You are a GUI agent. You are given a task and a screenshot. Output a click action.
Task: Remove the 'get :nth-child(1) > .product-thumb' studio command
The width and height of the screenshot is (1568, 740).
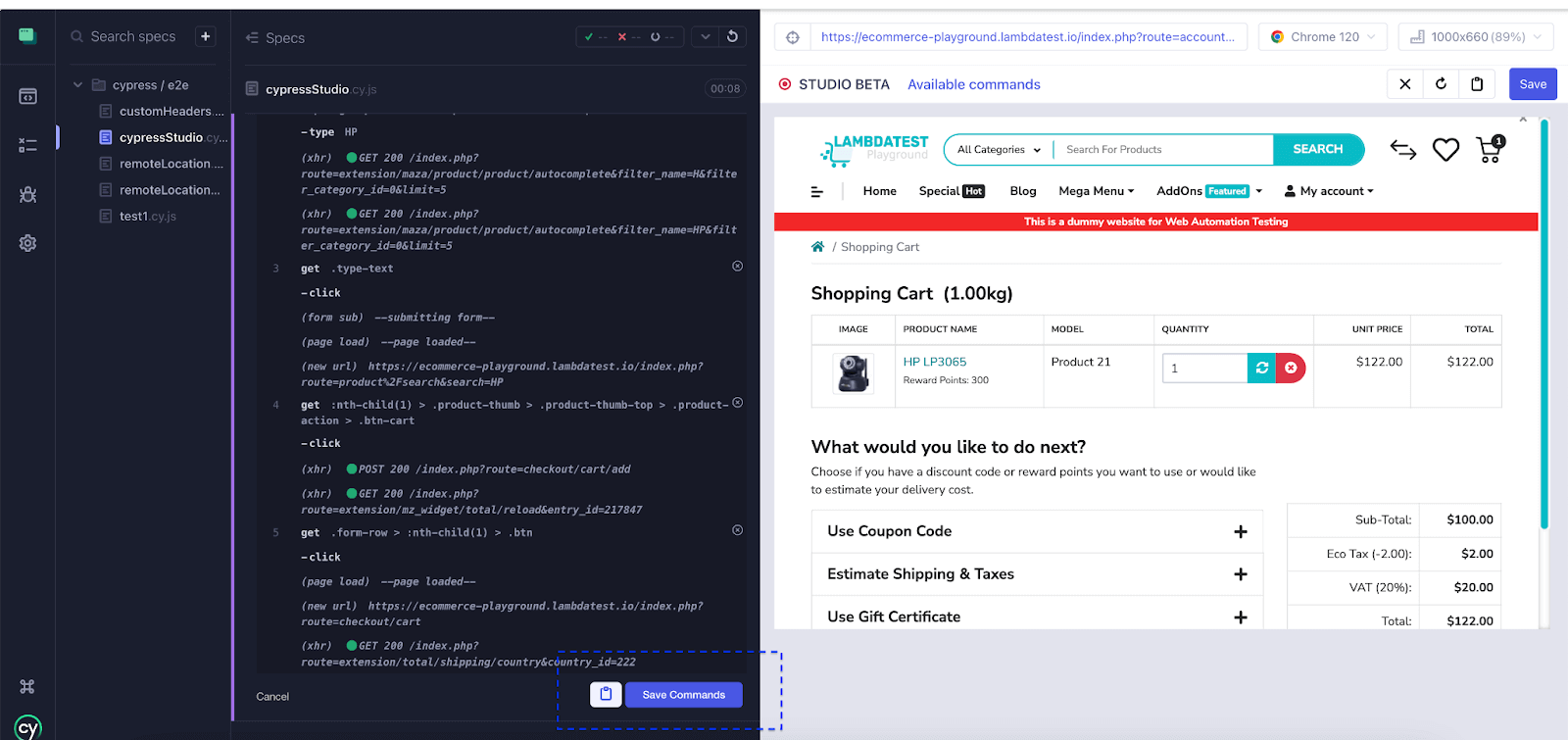(x=737, y=402)
